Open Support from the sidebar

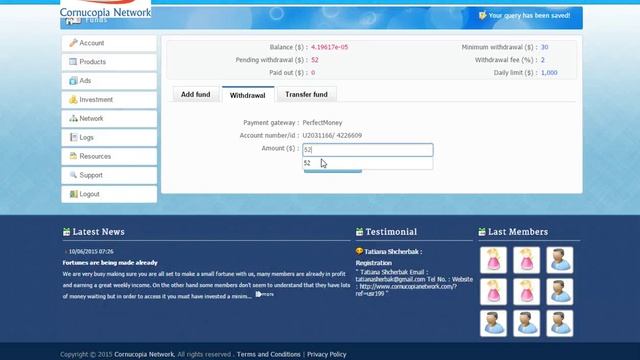pos(109,175)
